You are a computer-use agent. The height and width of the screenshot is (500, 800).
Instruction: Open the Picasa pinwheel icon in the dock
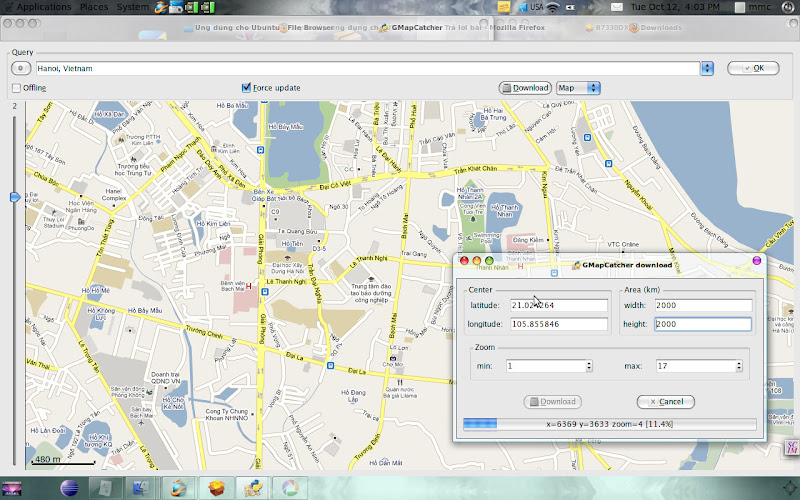[x=290, y=488]
